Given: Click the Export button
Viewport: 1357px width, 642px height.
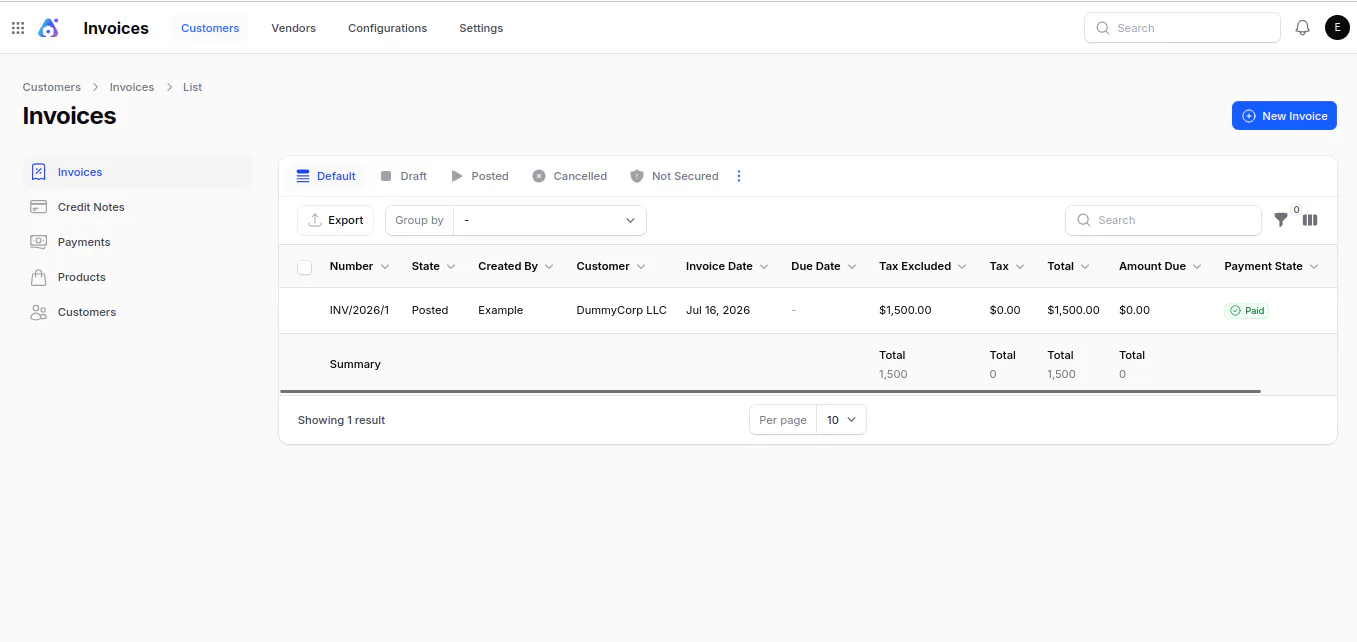Looking at the screenshot, I should (335, 220).
